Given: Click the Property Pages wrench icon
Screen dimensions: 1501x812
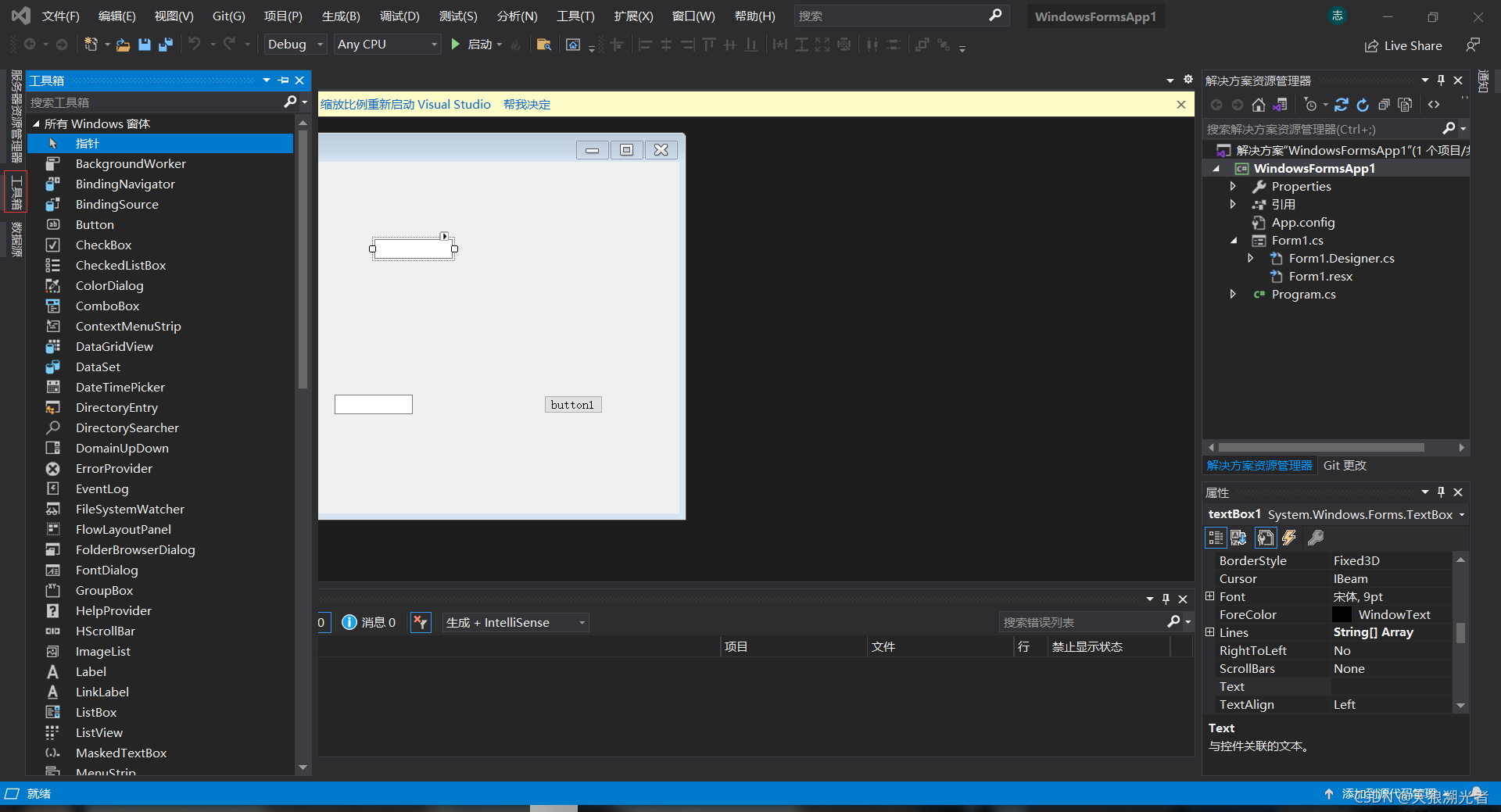Looking at the screenshot, I should pyautogui.click(x=1316, y=538).
